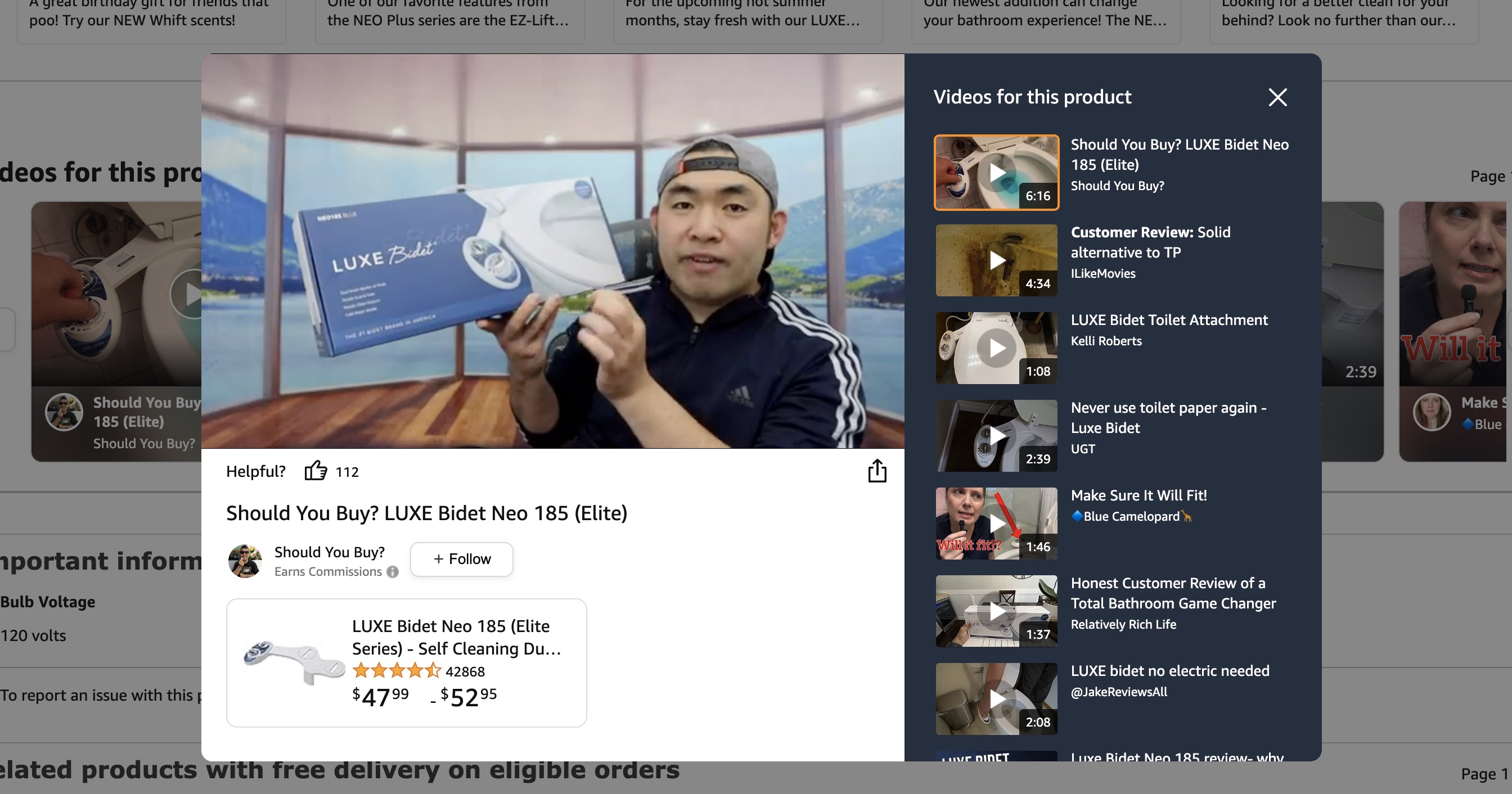Click the Kelli Roberts creator name
The height and width of the screenshot is (794, 1512).
(1106, 341)
